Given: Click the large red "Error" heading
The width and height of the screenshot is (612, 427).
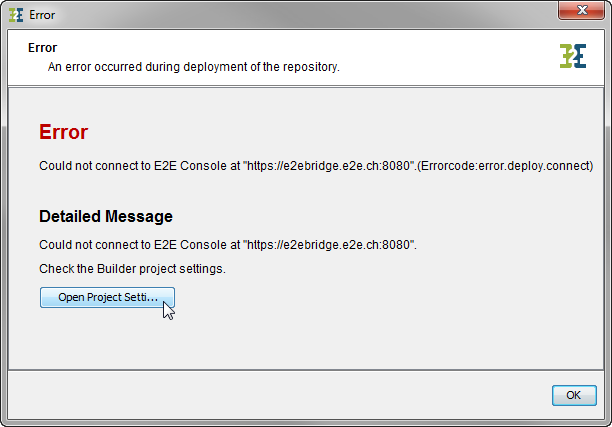Looking at the screenshot, I should (63, 132).
